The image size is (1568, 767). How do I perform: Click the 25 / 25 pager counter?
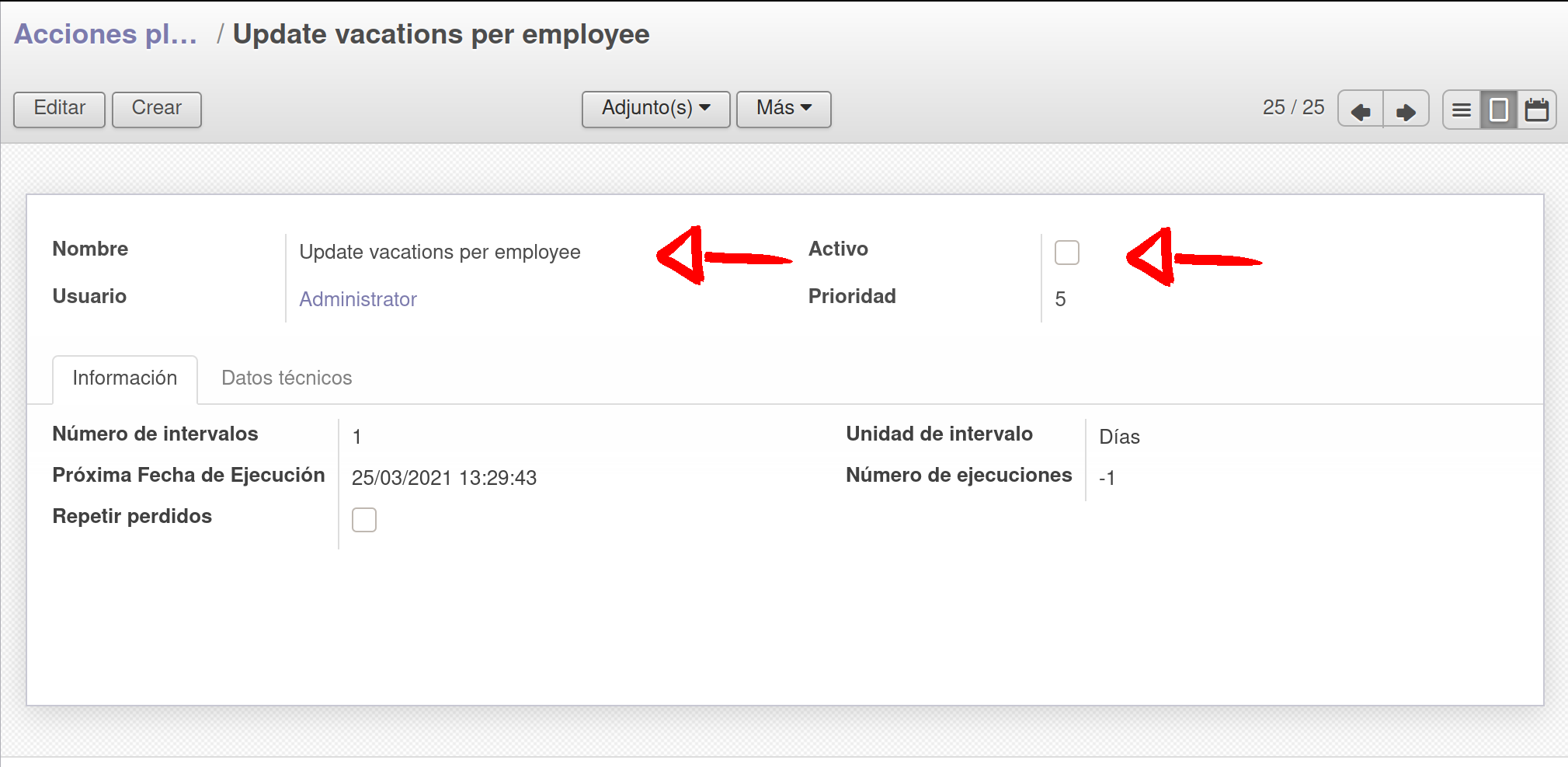pos(1293,107)
